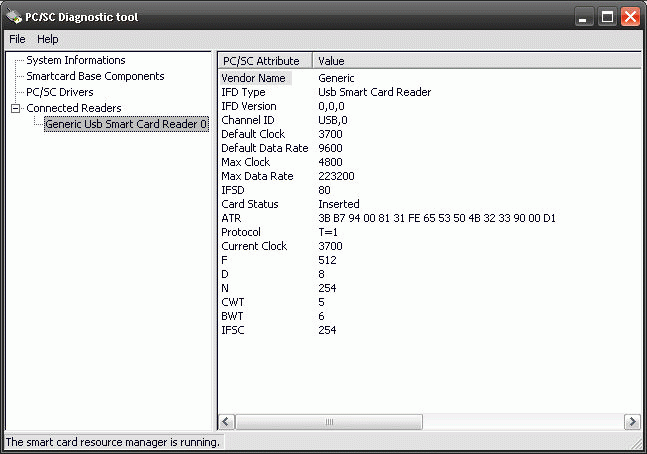Screen dimensions: 647x454
Task: Click the horizontal scrollbar right arrow
Action: point(632,422)
